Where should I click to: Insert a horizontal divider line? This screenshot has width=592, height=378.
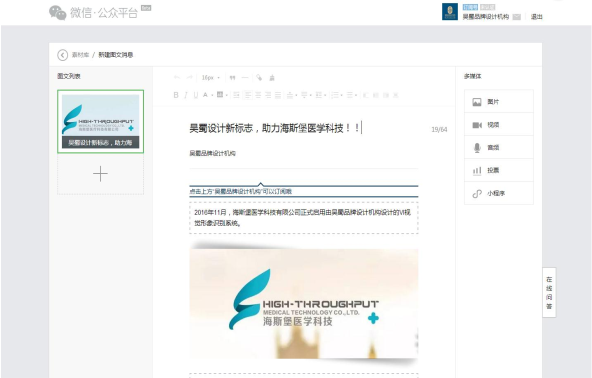click(245, 78)
